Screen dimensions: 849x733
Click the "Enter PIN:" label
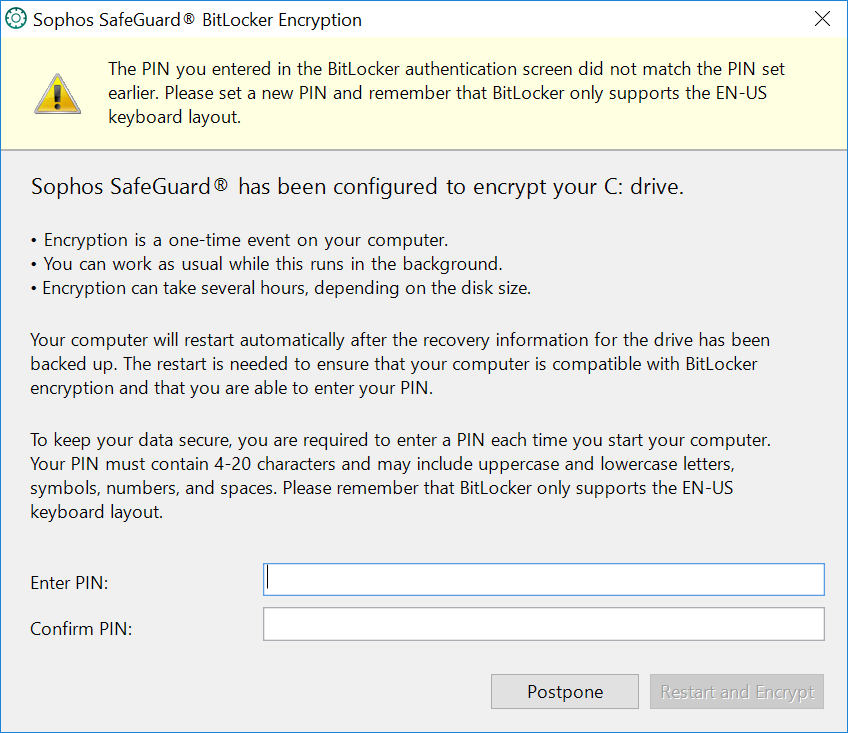pos(69,583)
